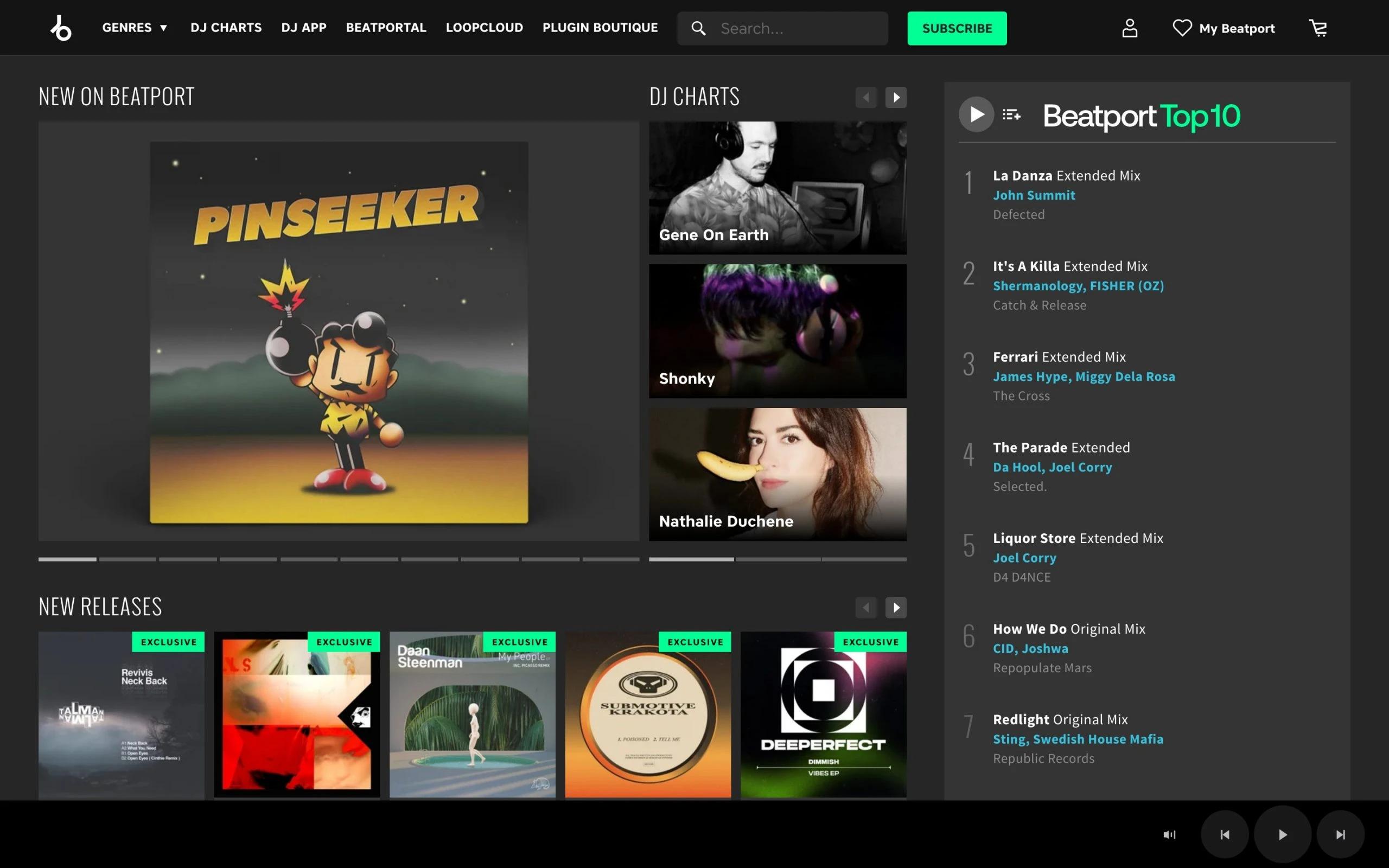Click in the Search input field
The image size is (1389, 868).
coord(798,28)
